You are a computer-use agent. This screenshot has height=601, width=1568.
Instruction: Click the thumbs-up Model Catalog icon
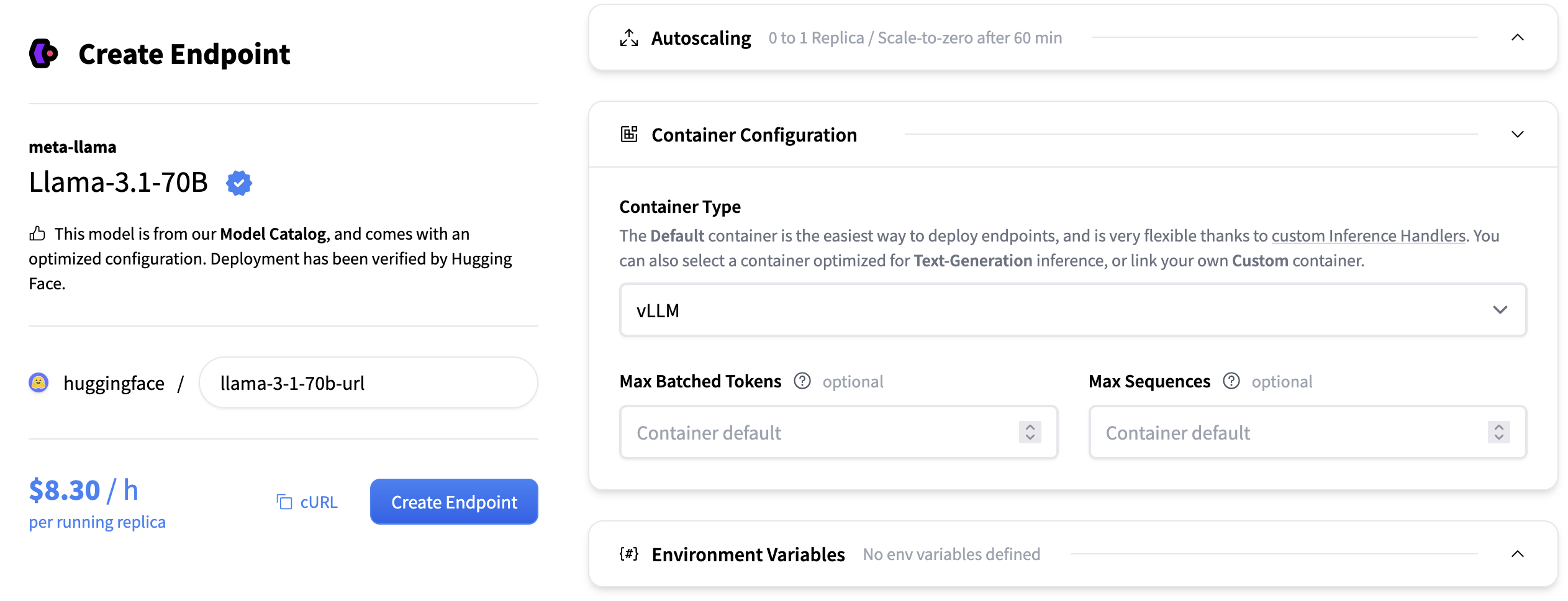click(37, 234)
